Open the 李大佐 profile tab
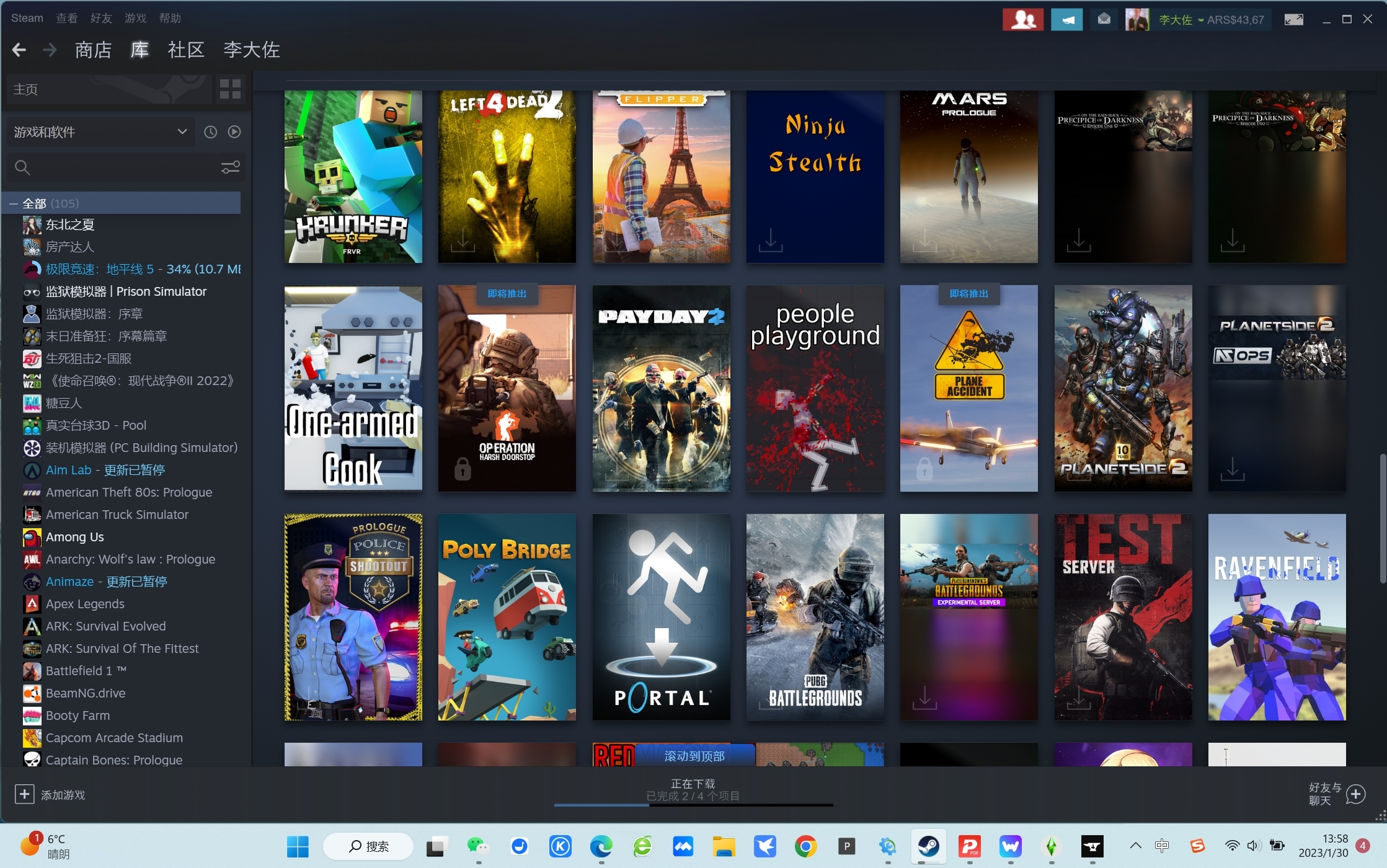The height and width of the screenshot is (868, 1387). tap(252, 50)
